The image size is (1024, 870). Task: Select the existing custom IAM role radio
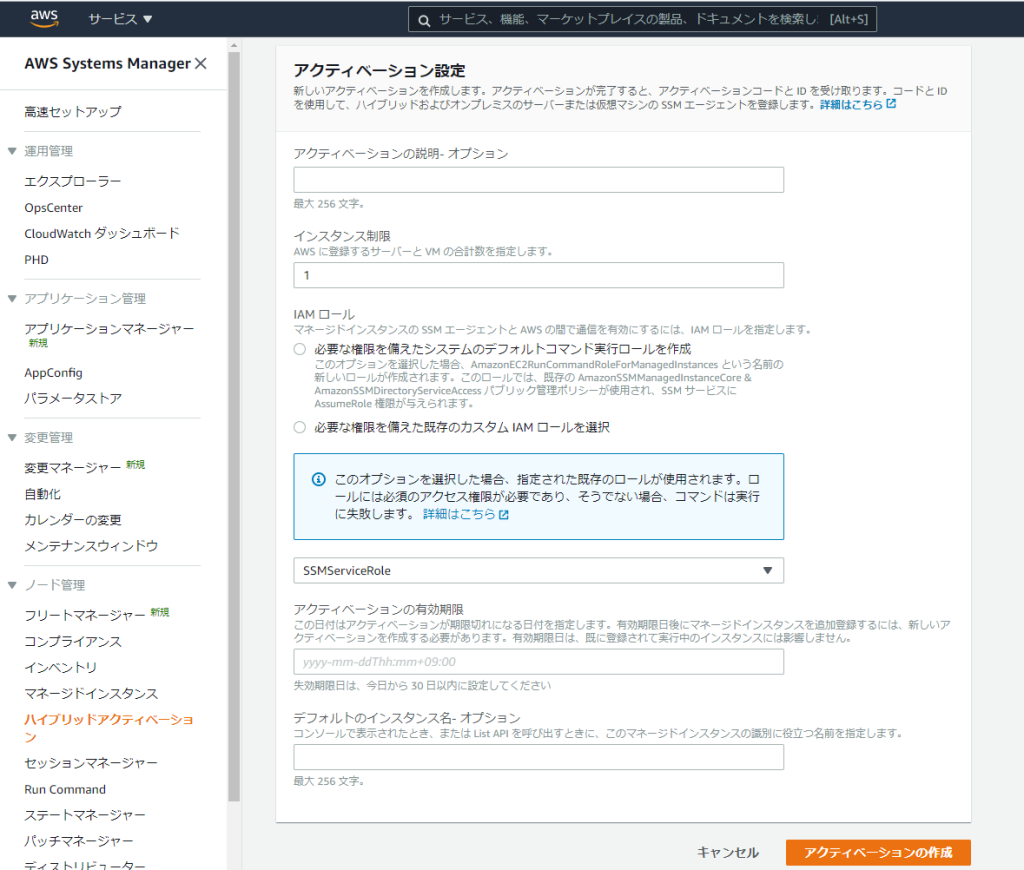point(300,427)
